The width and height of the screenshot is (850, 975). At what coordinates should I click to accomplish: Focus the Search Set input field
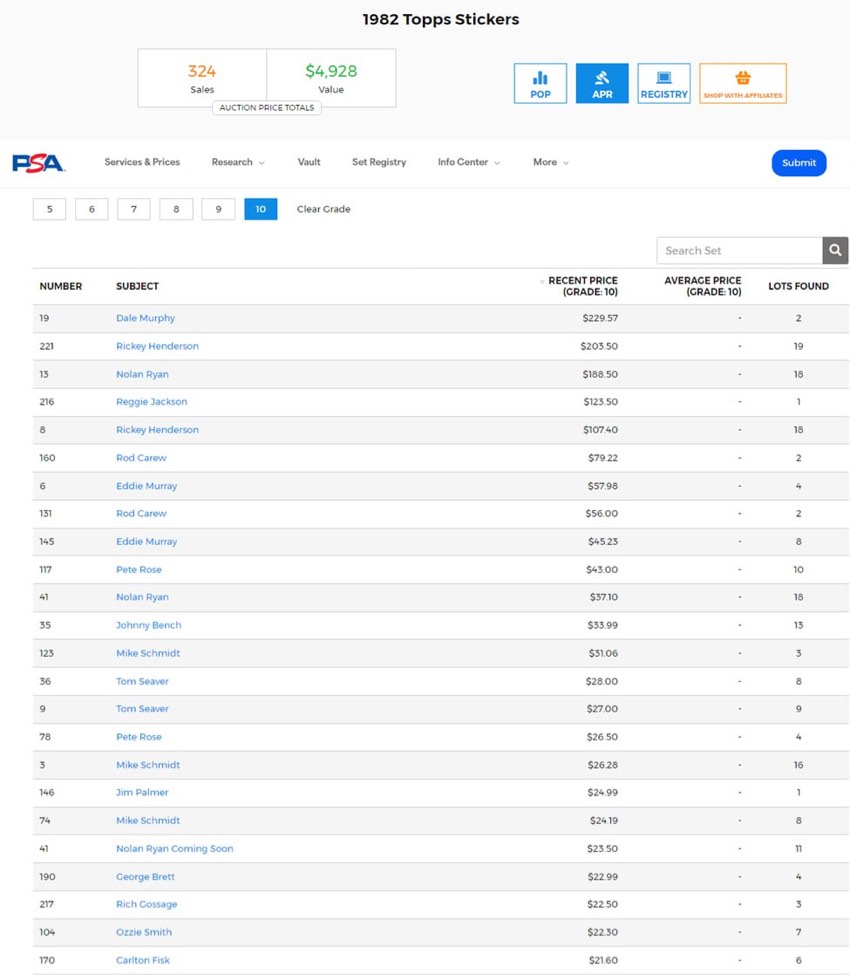739,251
